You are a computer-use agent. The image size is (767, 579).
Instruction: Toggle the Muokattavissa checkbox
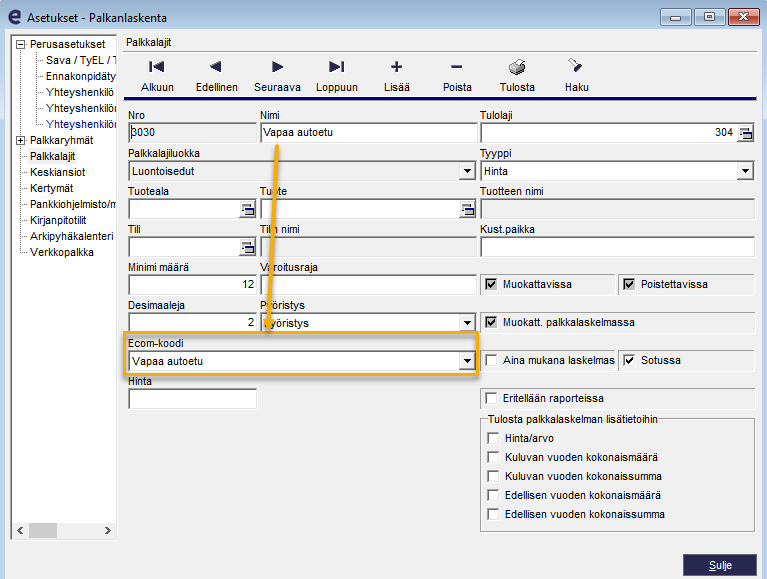pyautogui.click(x=491, y=284)
